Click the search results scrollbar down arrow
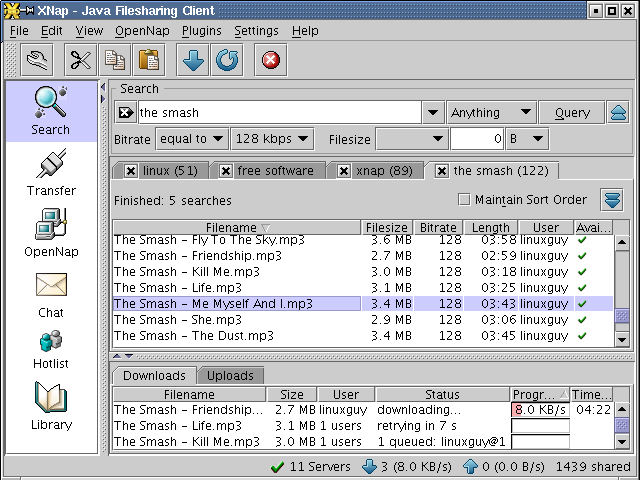This screenshot has width=640, height=480. coord(622,339)
